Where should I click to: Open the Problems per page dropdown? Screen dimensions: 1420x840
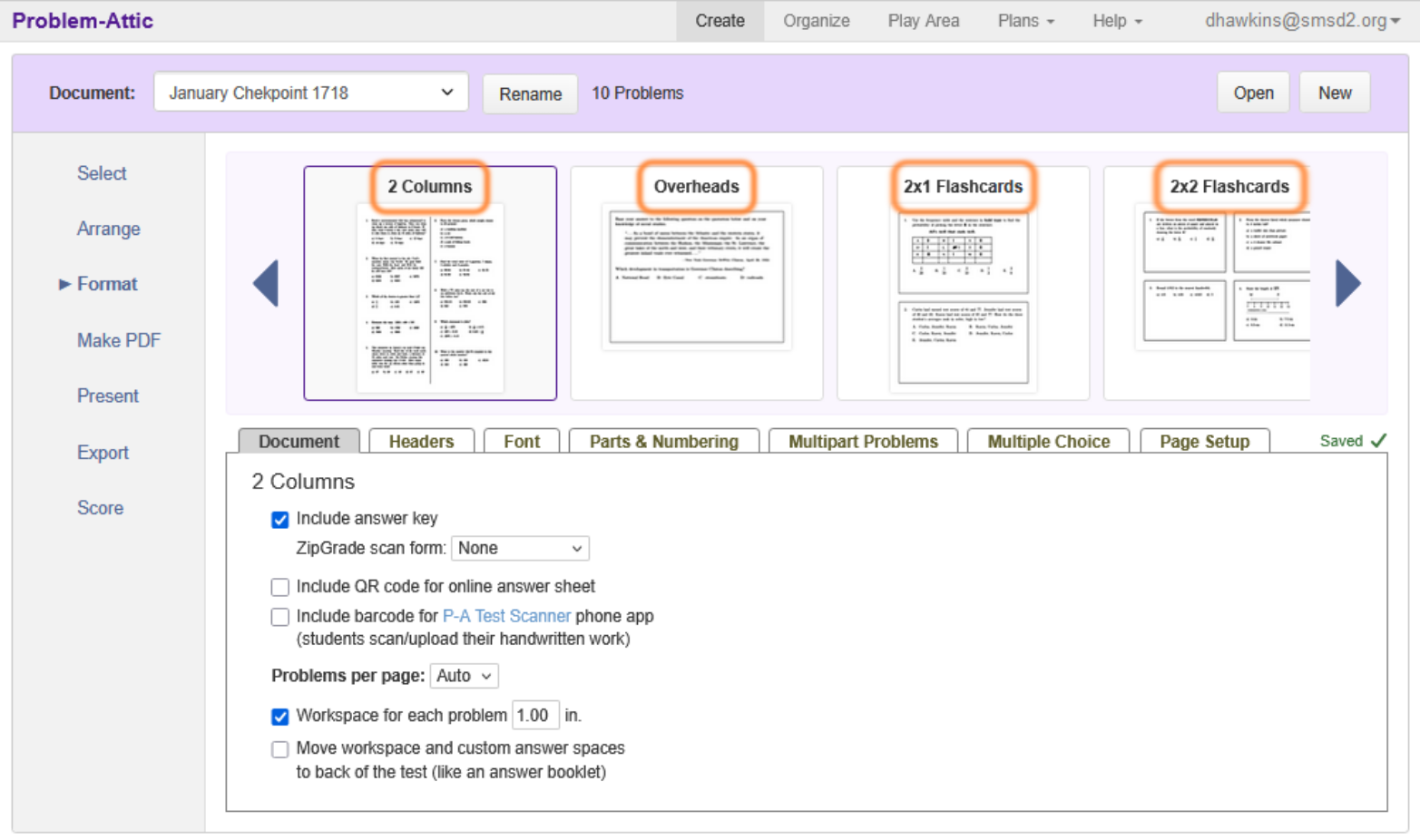[464, 675]
